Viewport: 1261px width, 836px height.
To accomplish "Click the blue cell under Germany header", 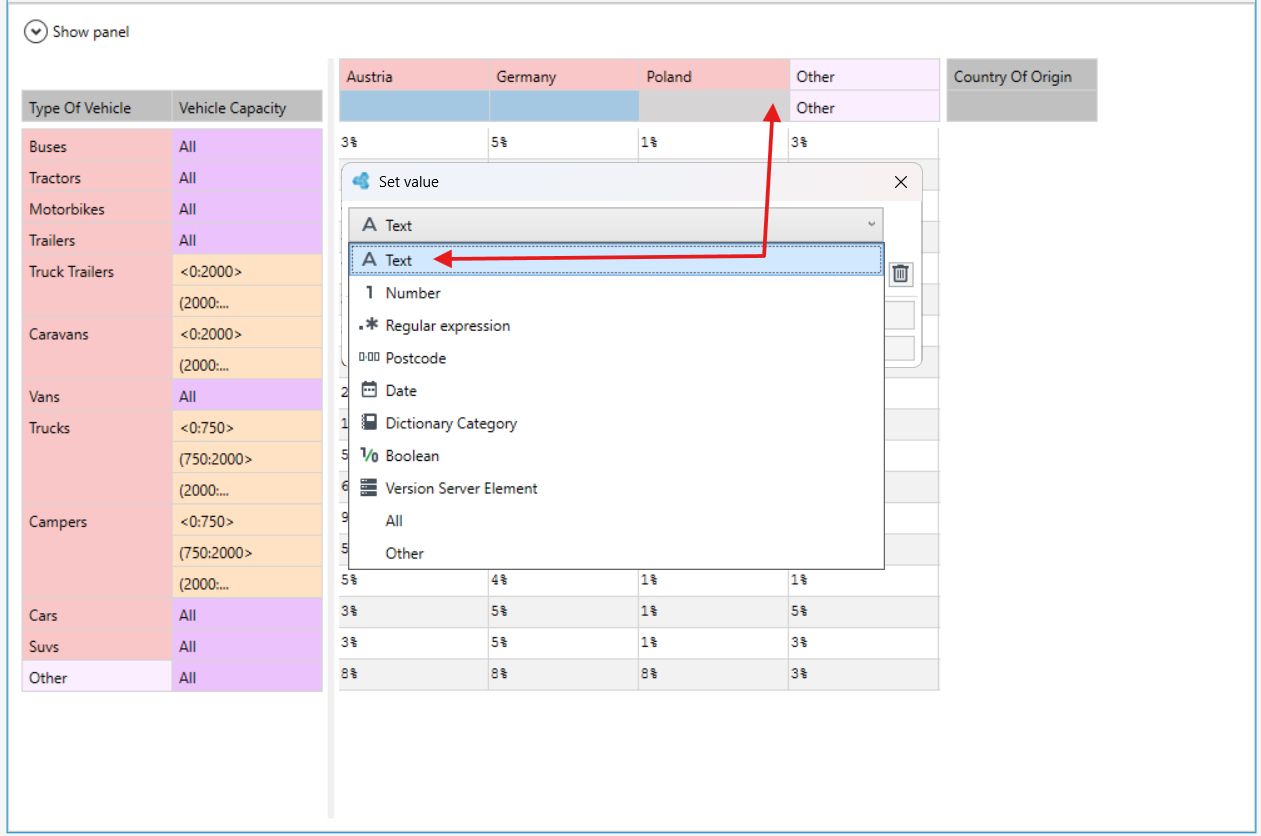I will (x=564, y=107).
